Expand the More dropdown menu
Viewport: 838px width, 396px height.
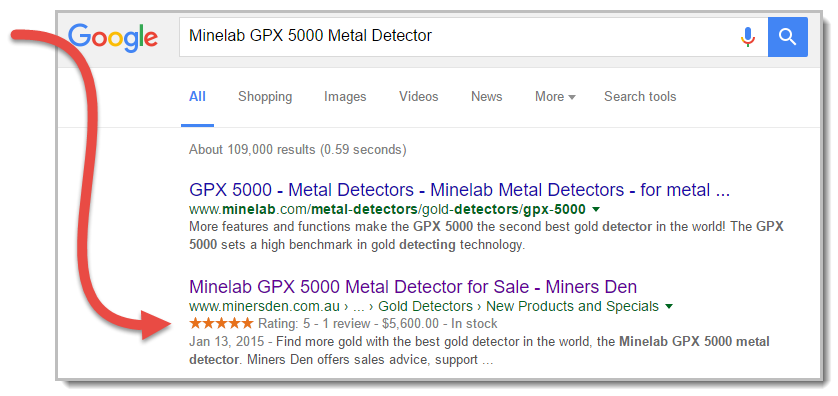coord(555,97)
